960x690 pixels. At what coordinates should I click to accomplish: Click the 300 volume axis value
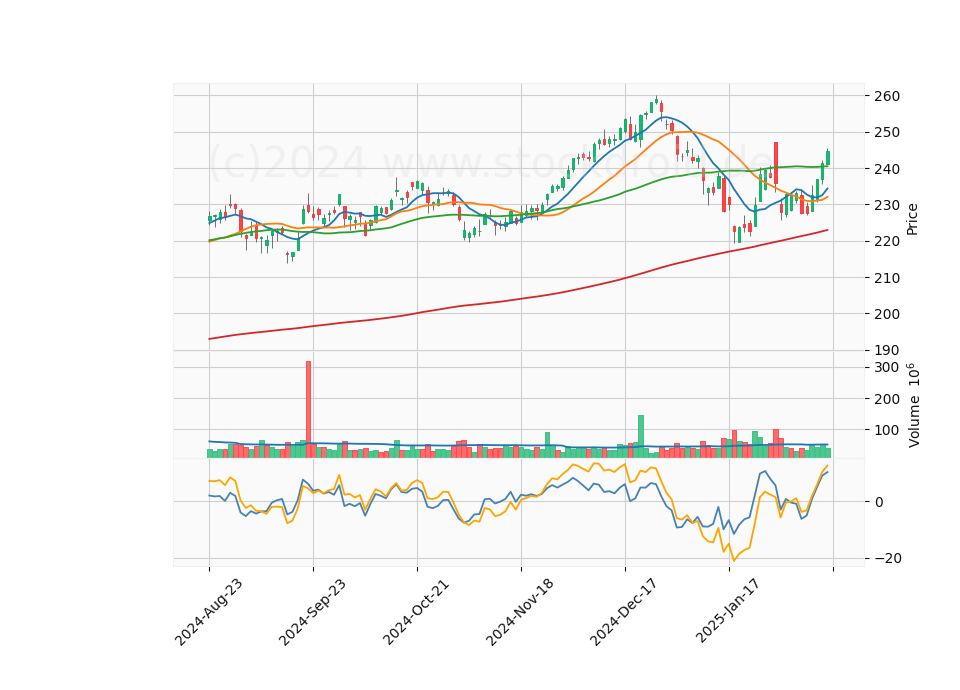pos(887,367)
